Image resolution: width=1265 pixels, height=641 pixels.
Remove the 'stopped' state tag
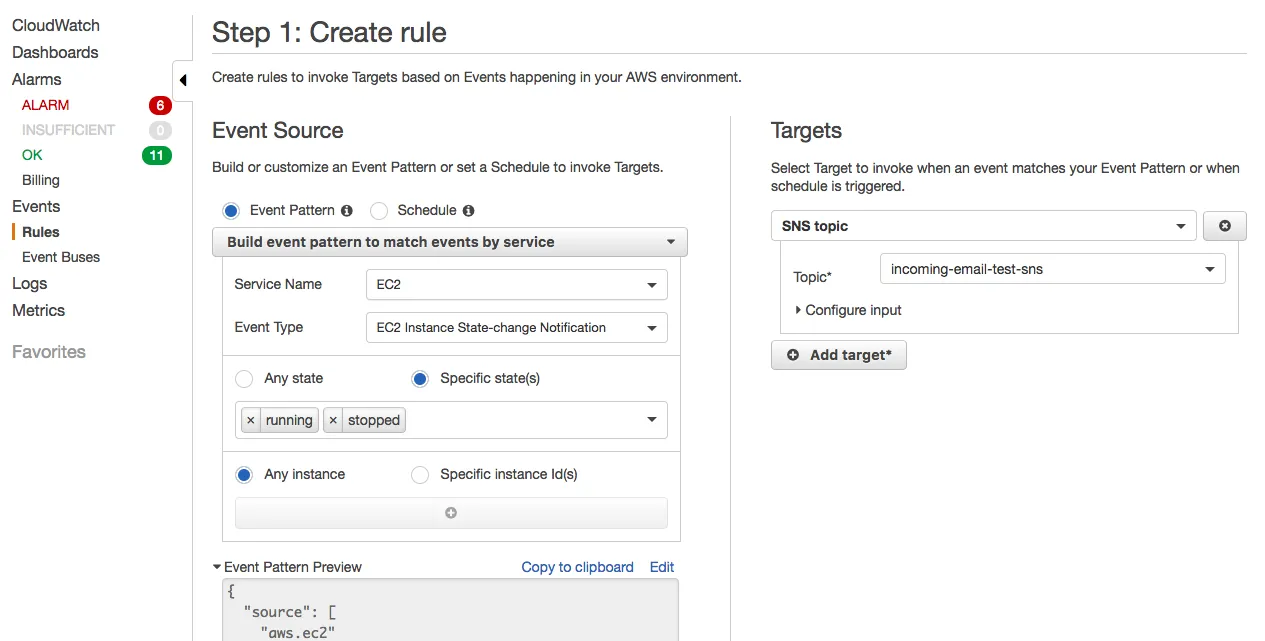pos(333,421)
